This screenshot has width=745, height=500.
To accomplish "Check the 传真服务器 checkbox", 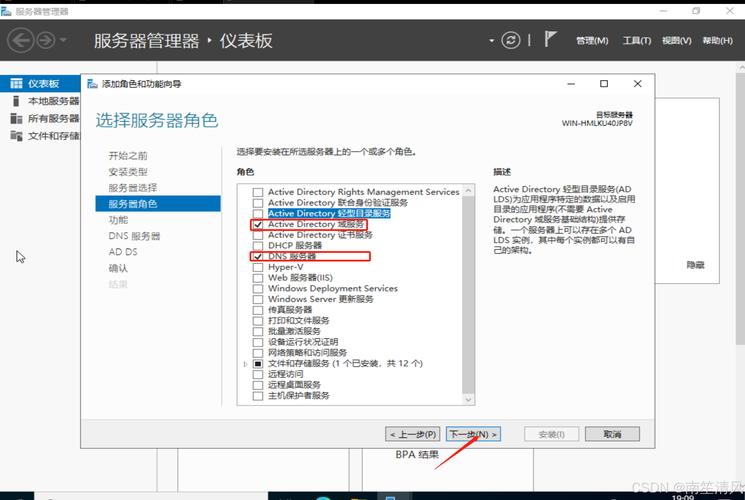I will [258, 310].
